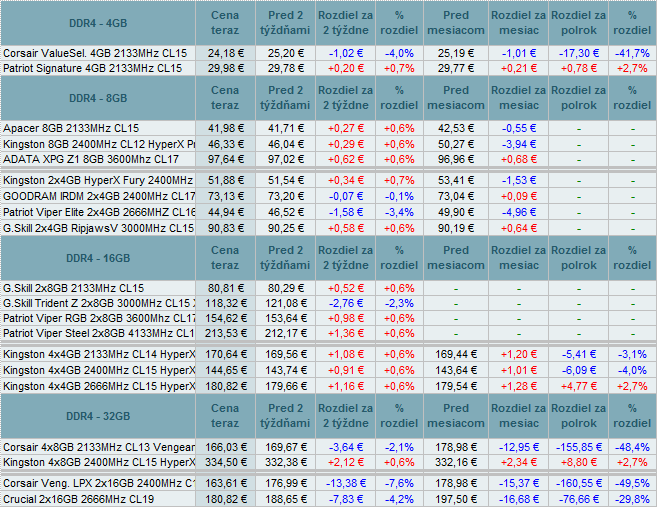Select half-year difference '-160,55 €'
Screen dimensions: 657x507
click(579, 483)
